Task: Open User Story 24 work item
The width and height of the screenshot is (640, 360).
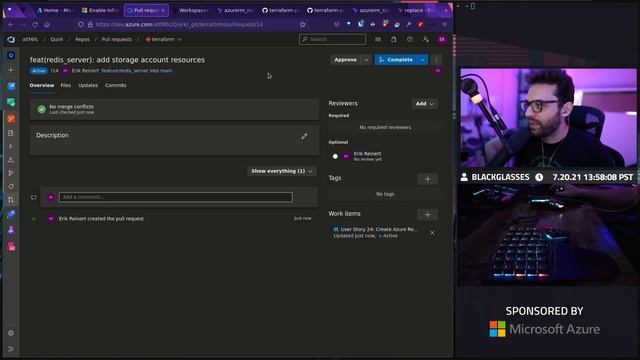Action: [x=379, y=229]
